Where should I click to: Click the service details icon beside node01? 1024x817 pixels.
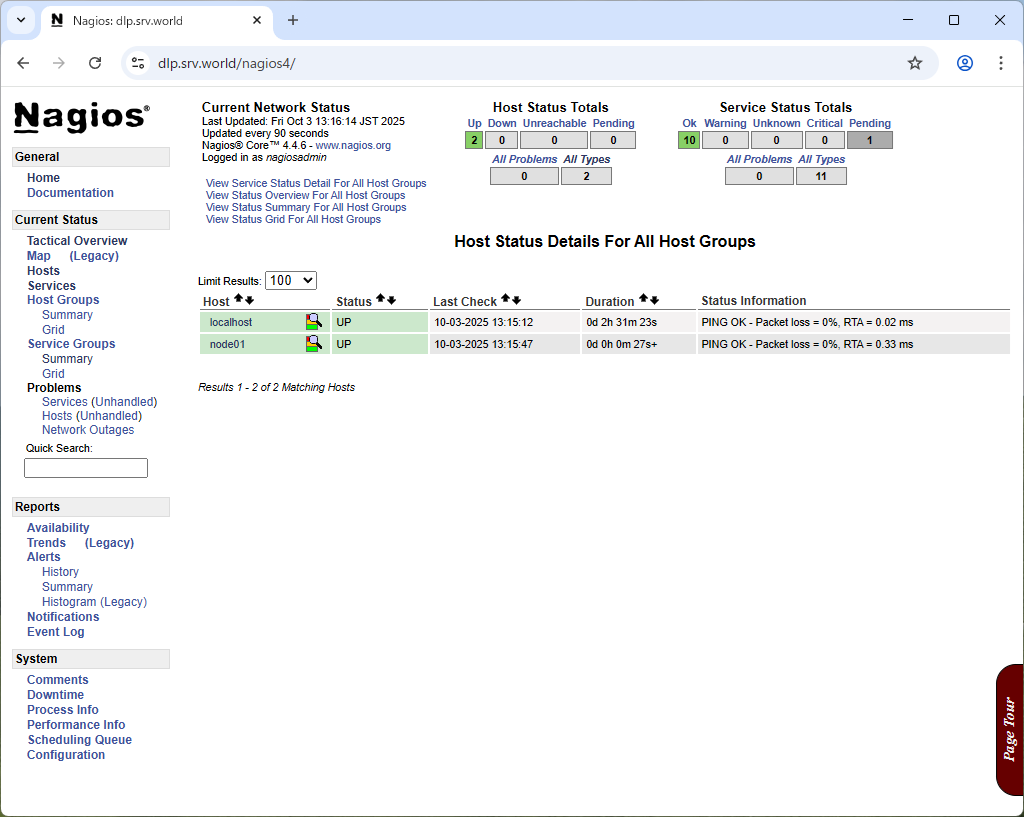314,343
